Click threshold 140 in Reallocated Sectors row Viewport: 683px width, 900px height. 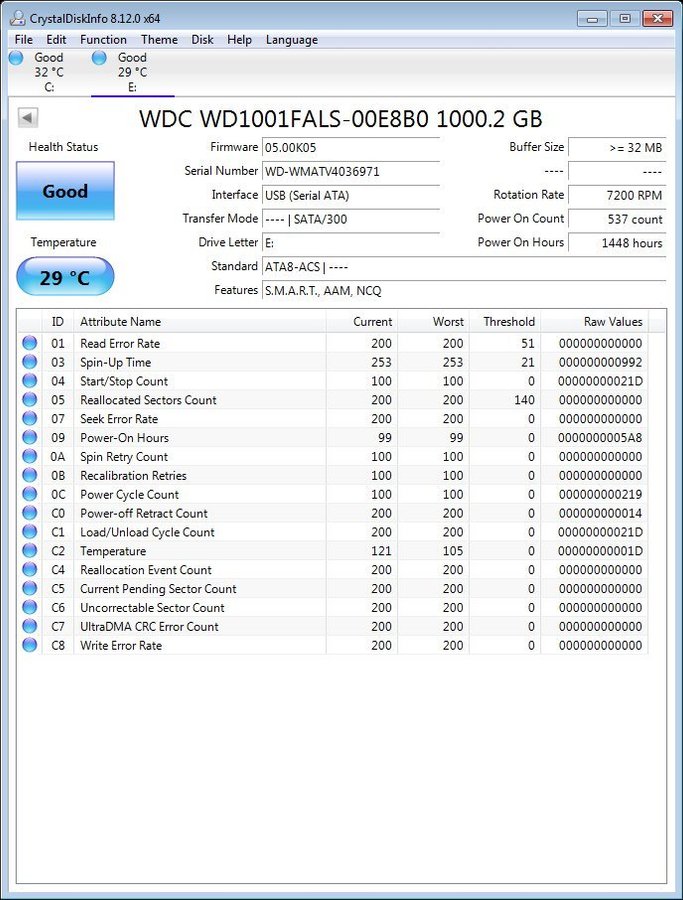pyautogui.click(x=524, y=399)
